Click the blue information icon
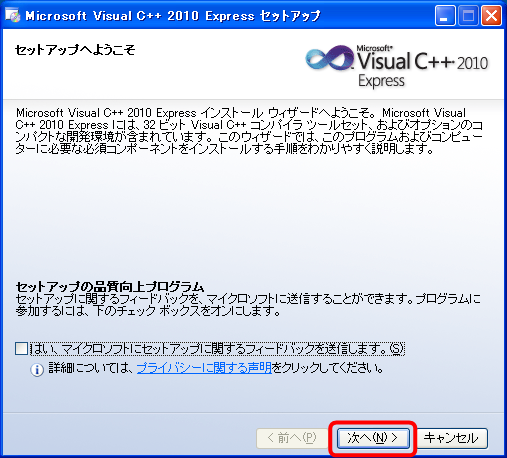Image resolution: width=507 pixels, height=458 pixels. click(37, 370)
